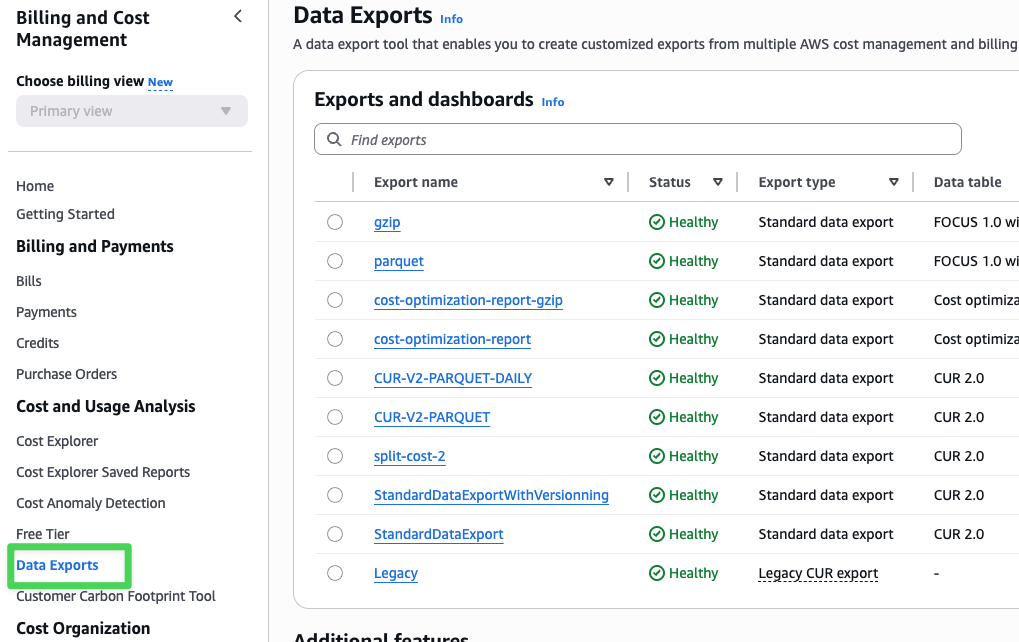Click the Billing and Payments section heading
Viewport: 1019px width, 642px height.
coord(95,247)
